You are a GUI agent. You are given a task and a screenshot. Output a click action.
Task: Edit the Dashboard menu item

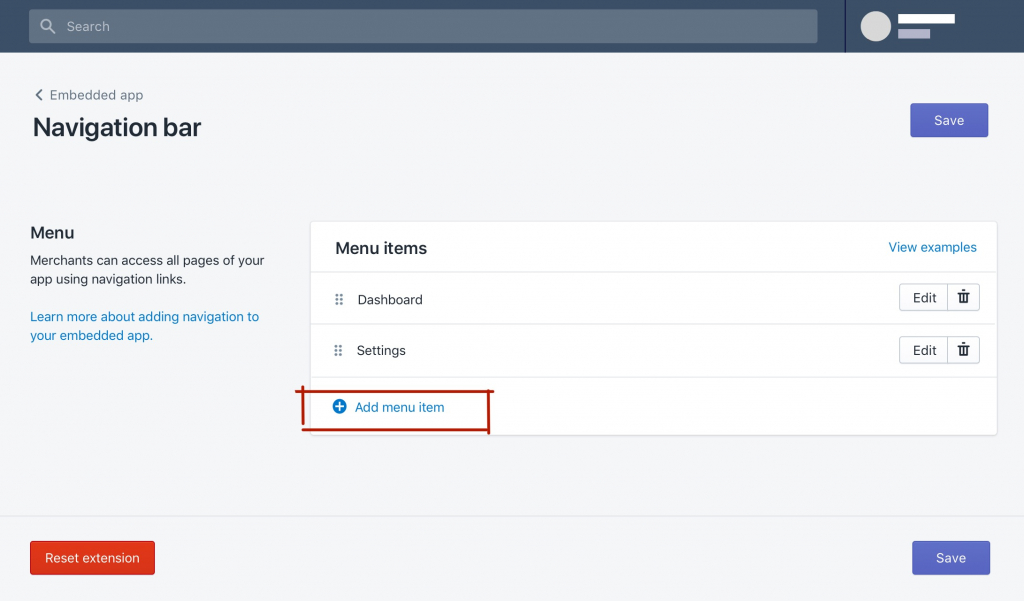923,297
